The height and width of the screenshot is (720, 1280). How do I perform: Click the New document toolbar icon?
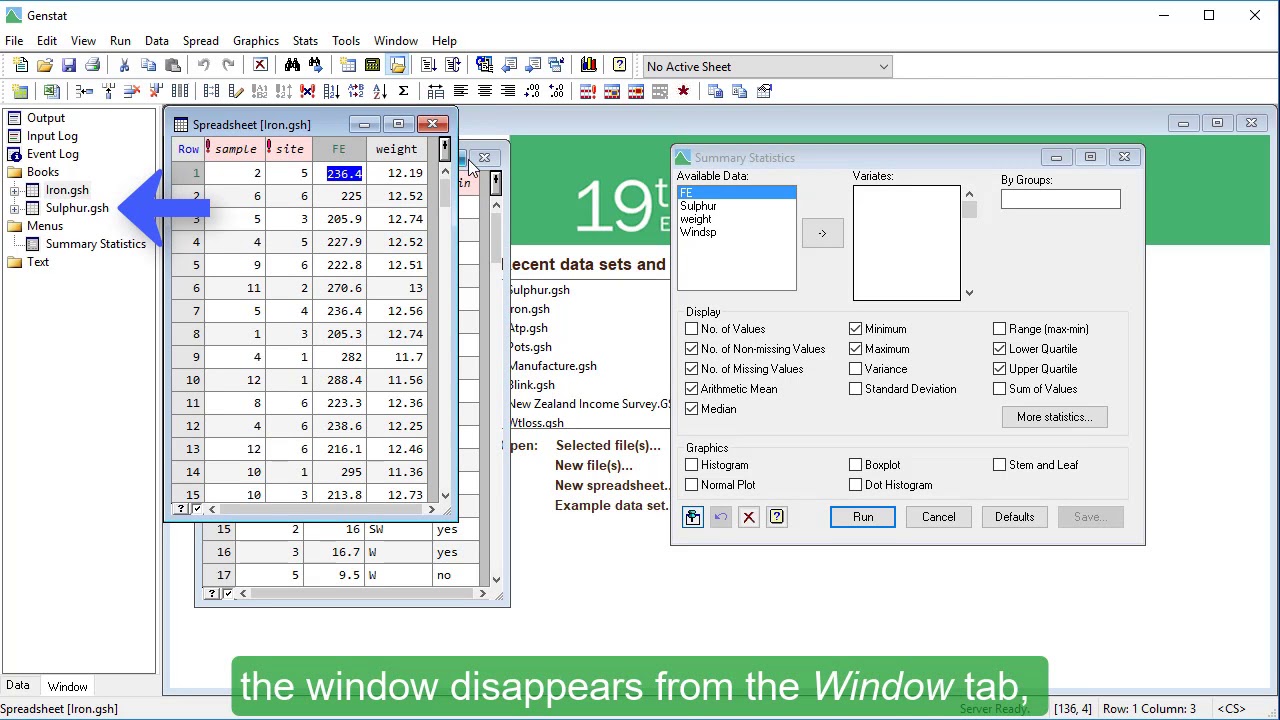(21, 66)
